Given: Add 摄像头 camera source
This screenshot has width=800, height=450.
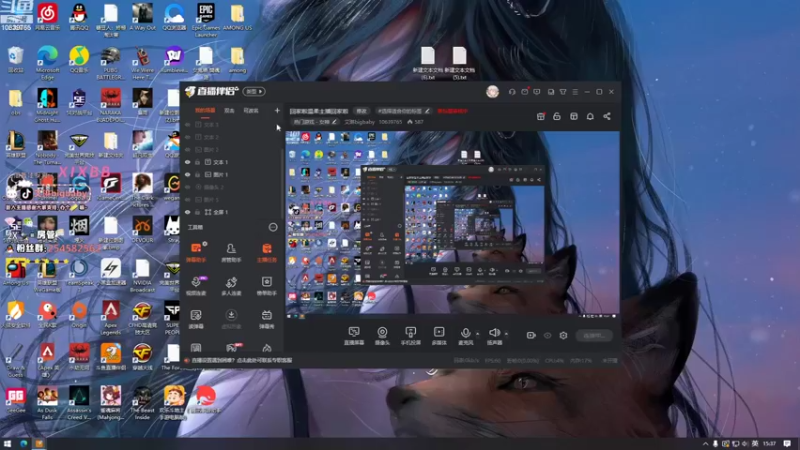Looking at the screenshot, I should [382, 336].
